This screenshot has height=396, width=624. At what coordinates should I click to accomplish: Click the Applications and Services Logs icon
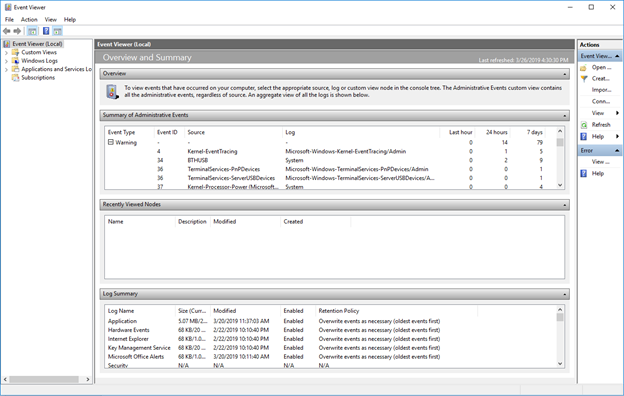pyautogui.click(x=15, y=69)
